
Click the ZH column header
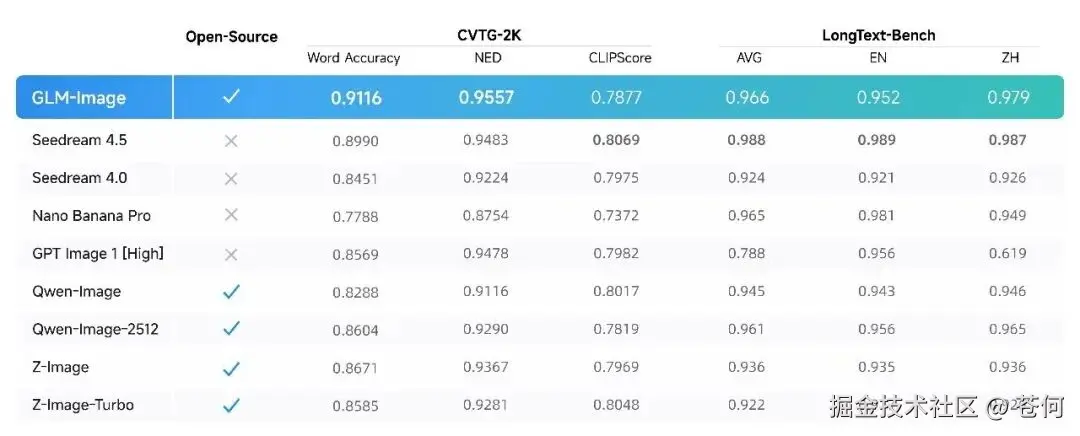click(1010, 59)
